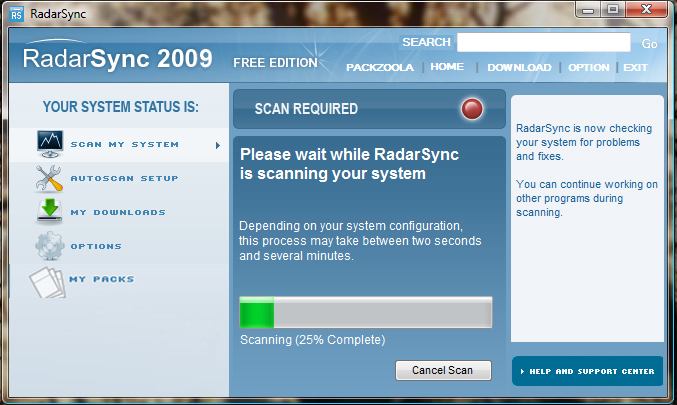Open My Packs sidebar entry
The height and width of the screenshot is (405, 677).
point(119,280)
